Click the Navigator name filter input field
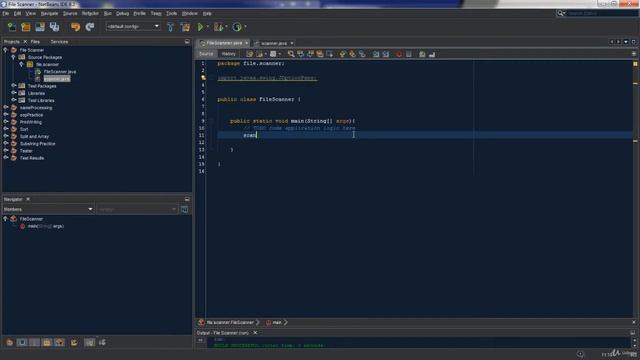Screen dimensions: 640x360 click(137, 209)
